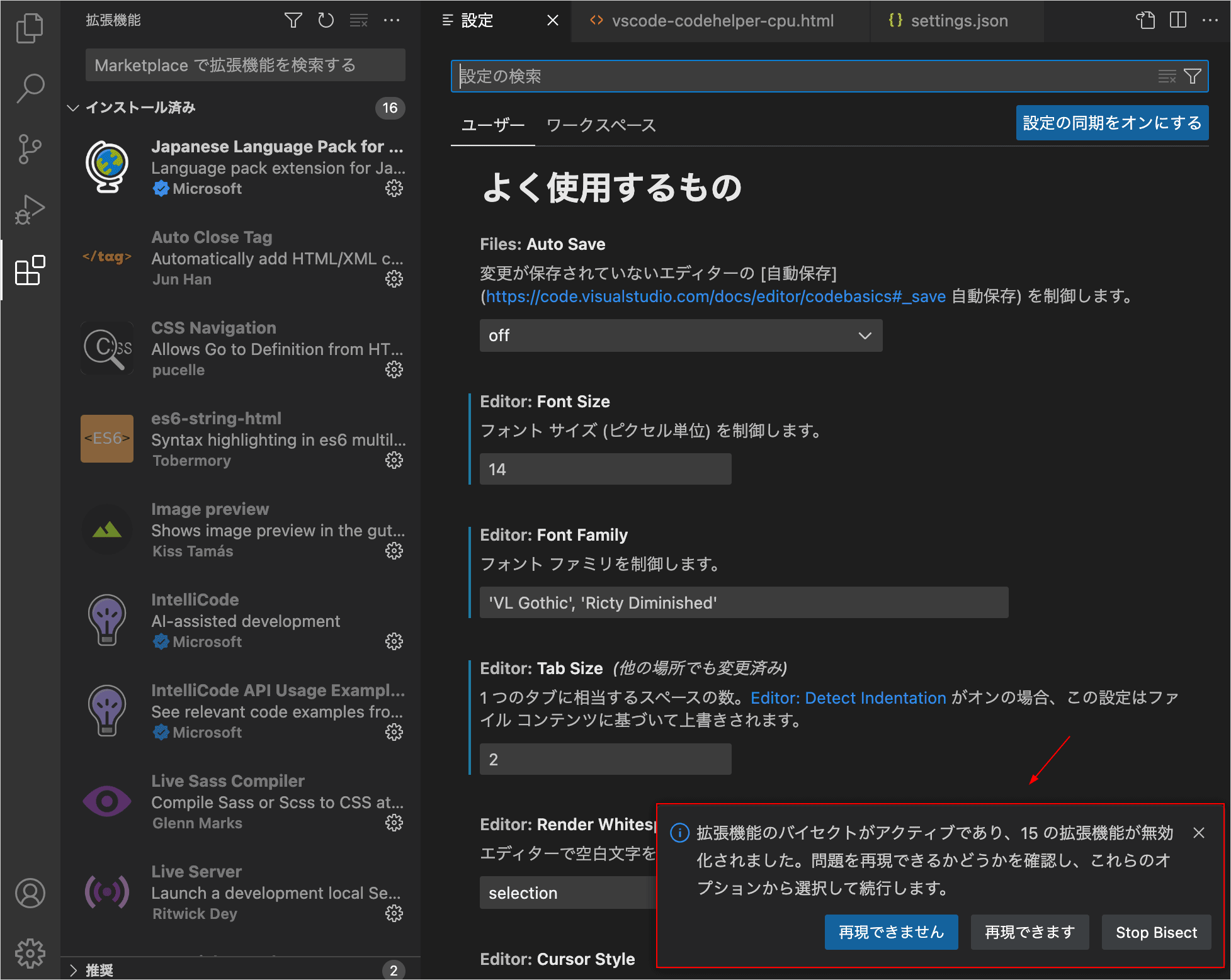Open extensions panel more actions menu
The width and height of the screenshot is (1231, 980).
click(x=392, y=21)
